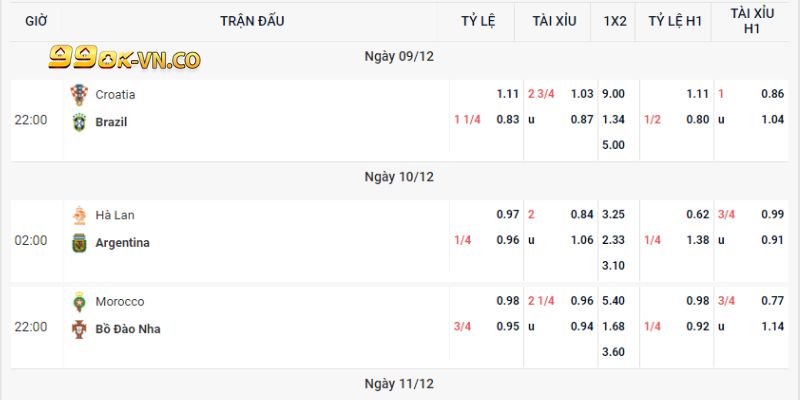Image resolution: width=800 pixels, height=400 pixels.
Task: Open the Brazil team link
Action: pyautogui.click(x=111, y=122)
